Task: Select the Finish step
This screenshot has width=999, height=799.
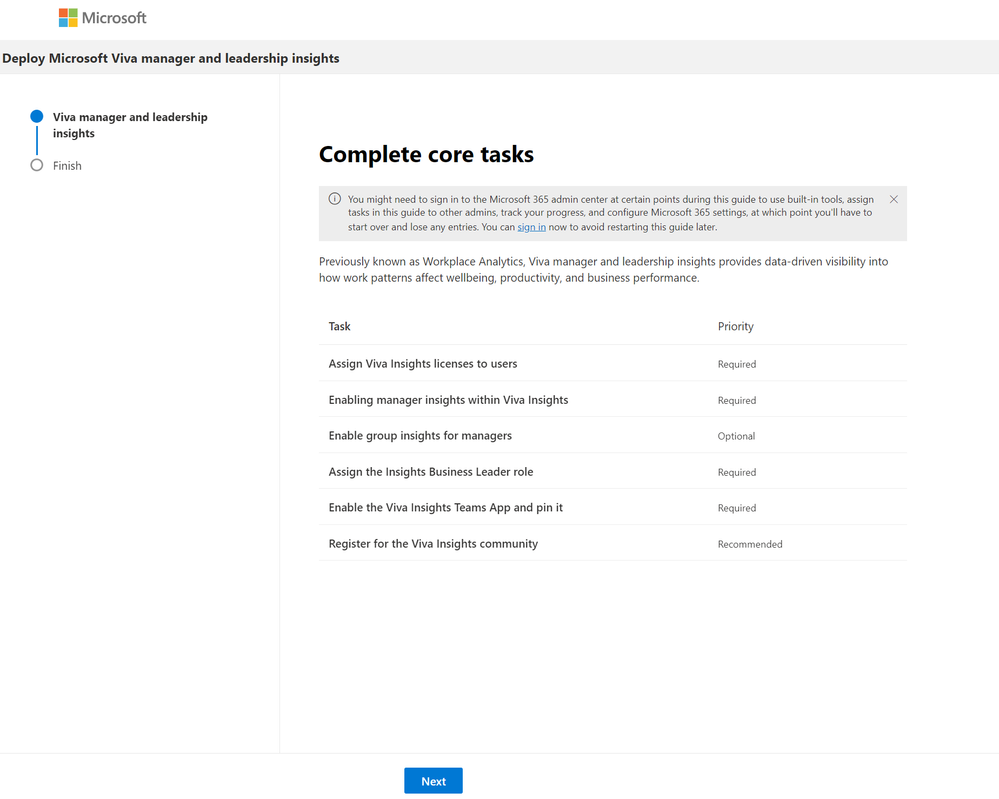Action: 67,166
